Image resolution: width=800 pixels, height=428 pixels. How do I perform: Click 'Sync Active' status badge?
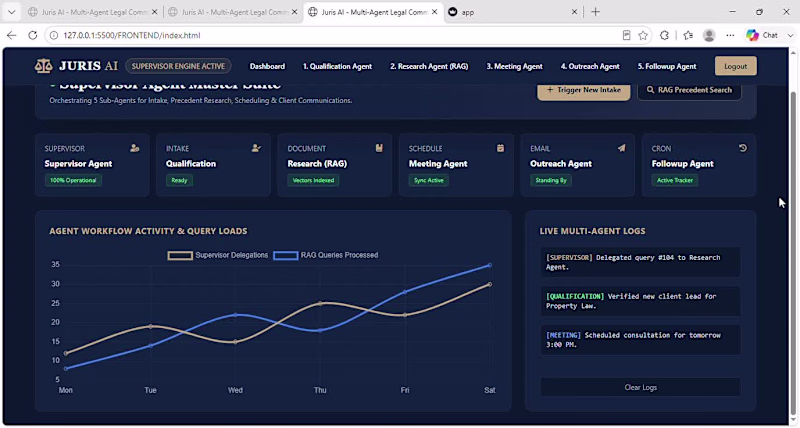coord(429,180)
